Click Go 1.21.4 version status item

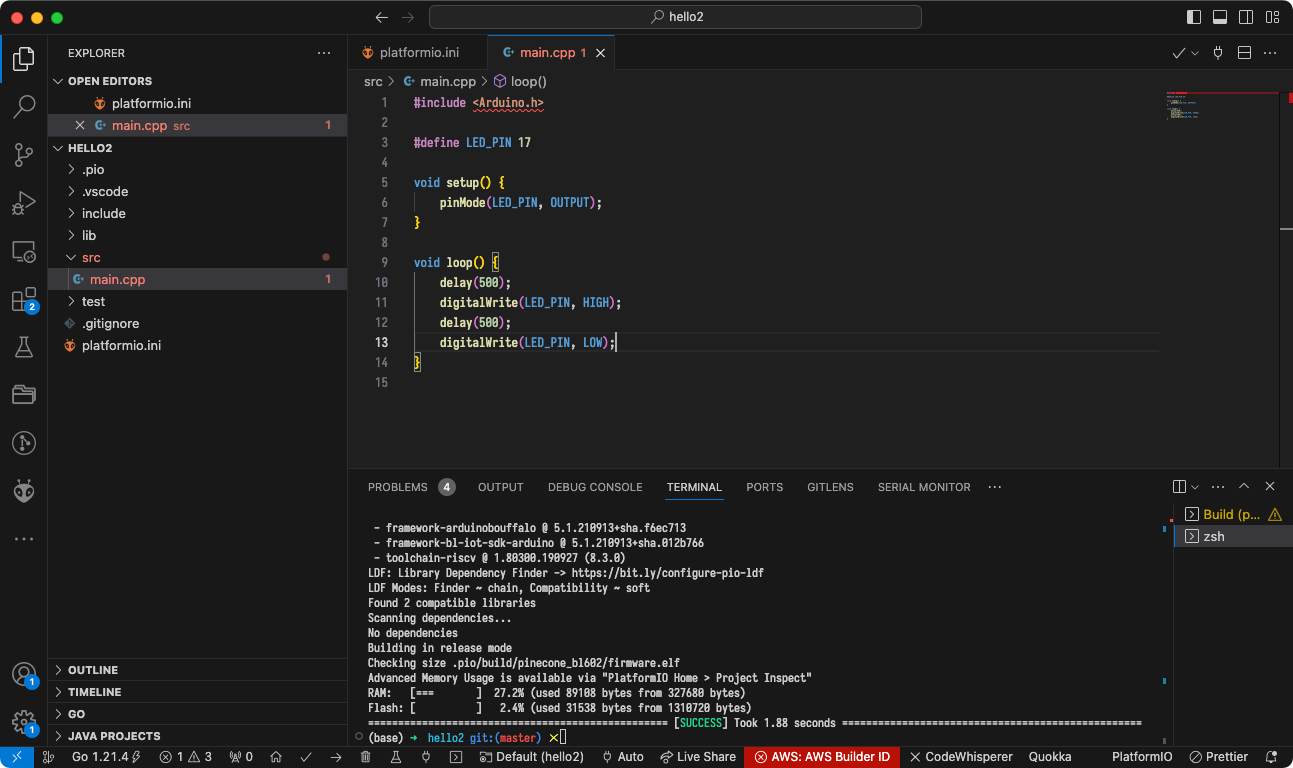(106, 757)
